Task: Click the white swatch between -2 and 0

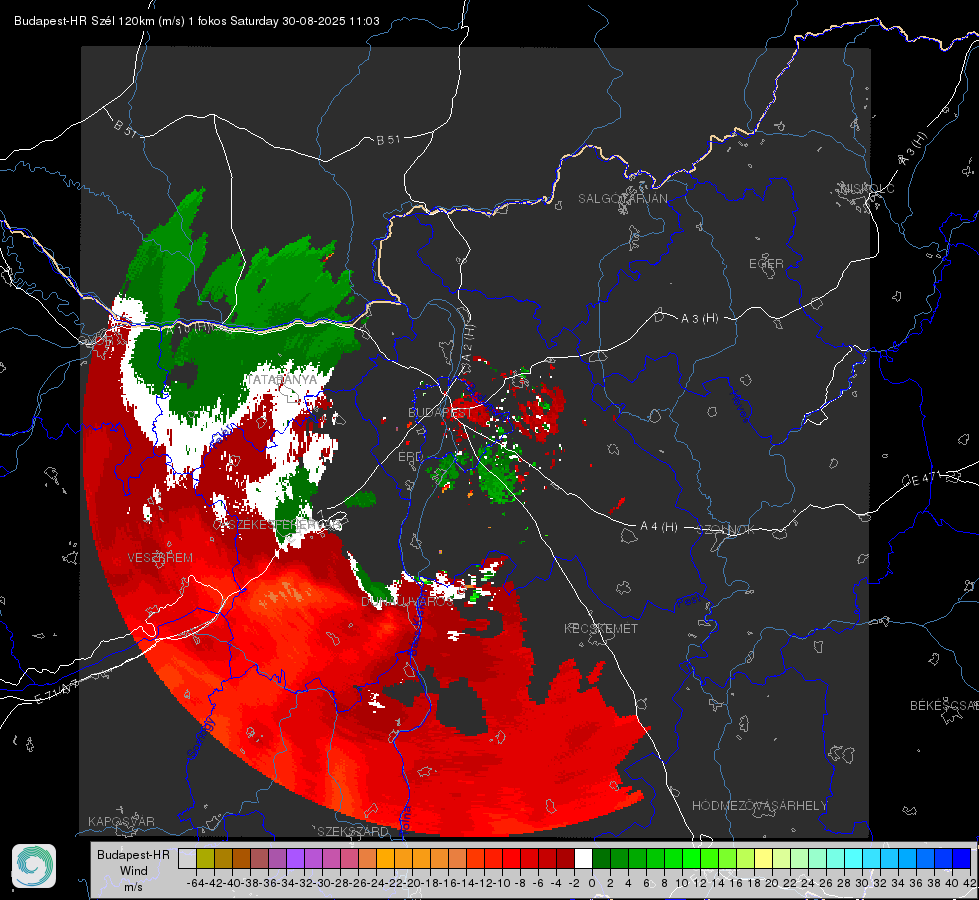Action: click(583, 858)
